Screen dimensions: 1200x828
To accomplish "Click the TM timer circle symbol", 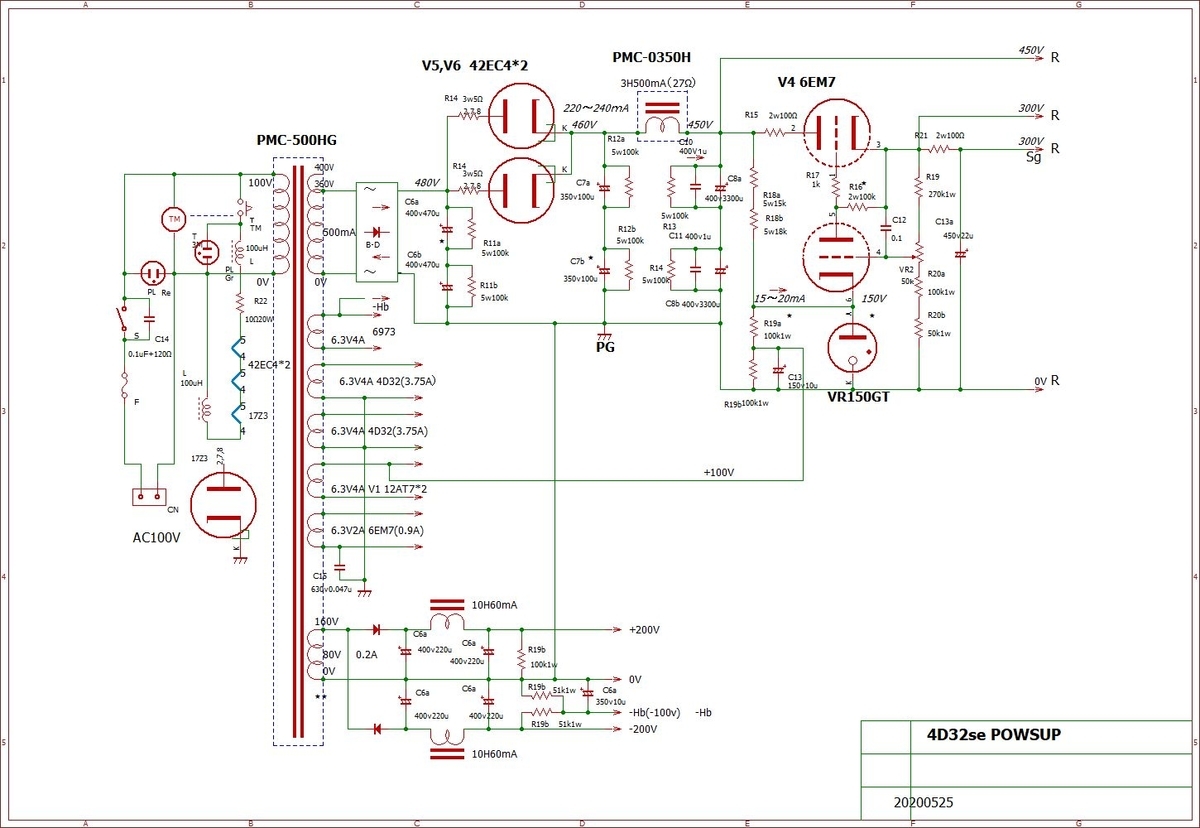I will point(174,218).
